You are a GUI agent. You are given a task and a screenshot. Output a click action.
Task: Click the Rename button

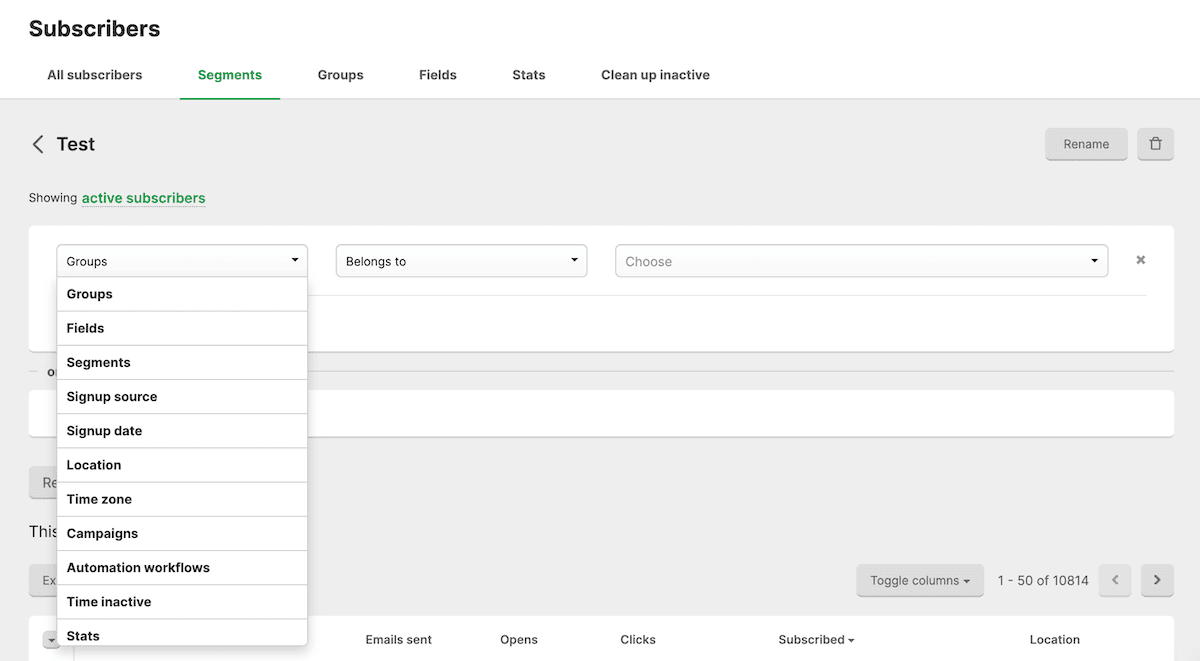tap(1086, 144)
